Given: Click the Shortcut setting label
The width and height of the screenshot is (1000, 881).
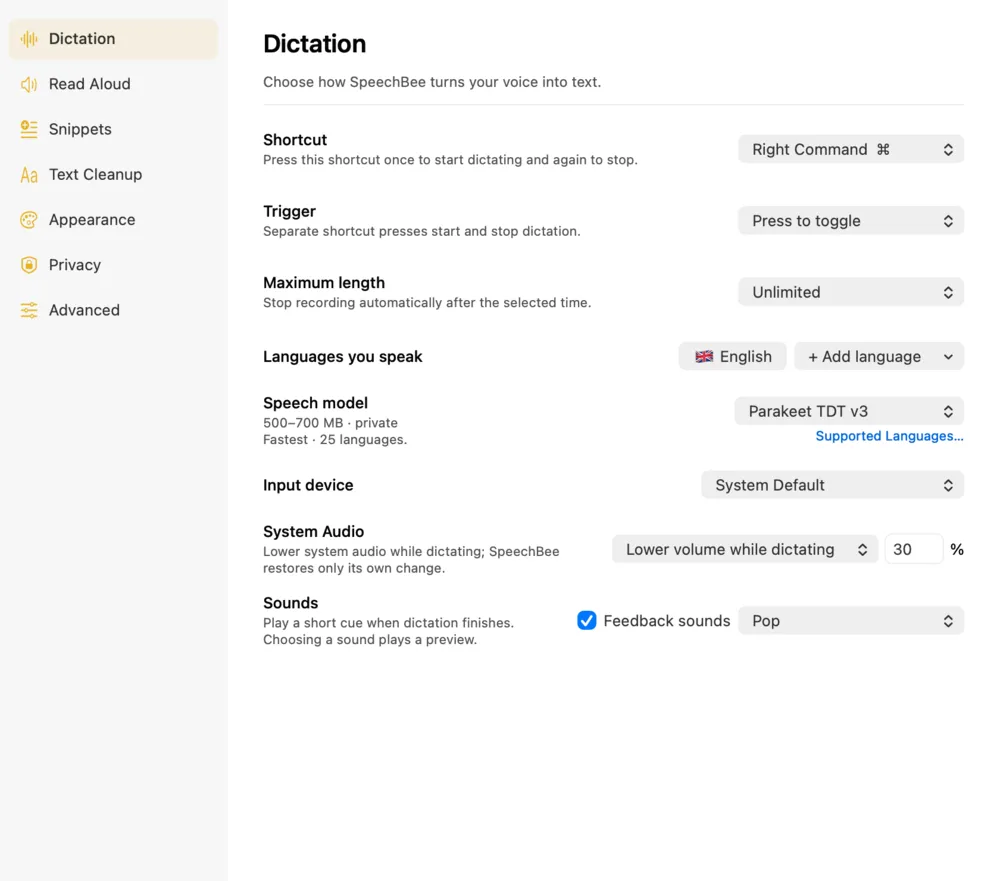Looking at the screenshot, I should coord(295,140).
